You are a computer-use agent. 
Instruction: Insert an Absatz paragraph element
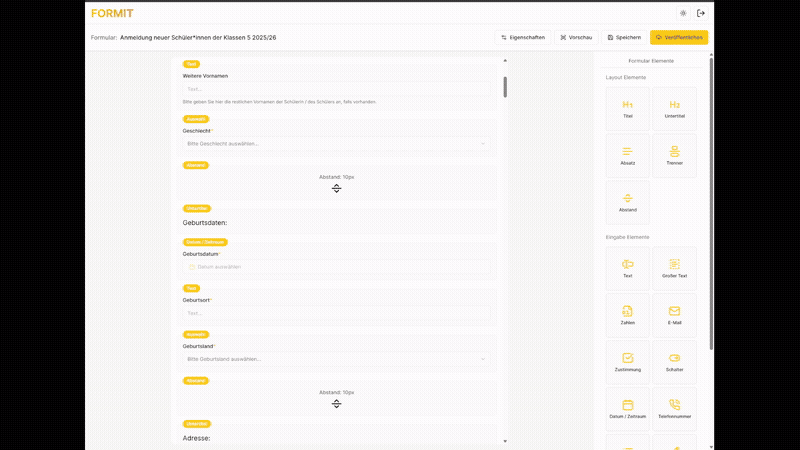tap(627, 155)
